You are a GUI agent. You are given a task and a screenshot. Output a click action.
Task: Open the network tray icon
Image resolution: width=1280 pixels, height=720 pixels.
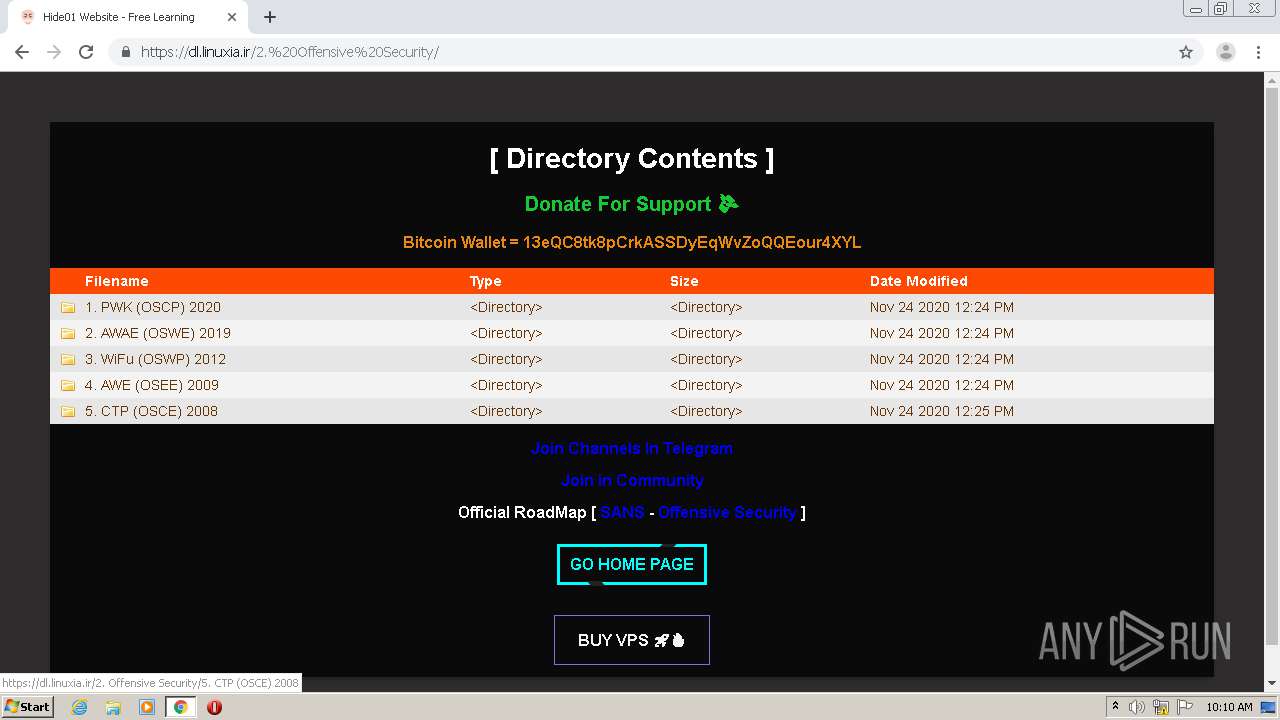click(x=1161, y=707)
